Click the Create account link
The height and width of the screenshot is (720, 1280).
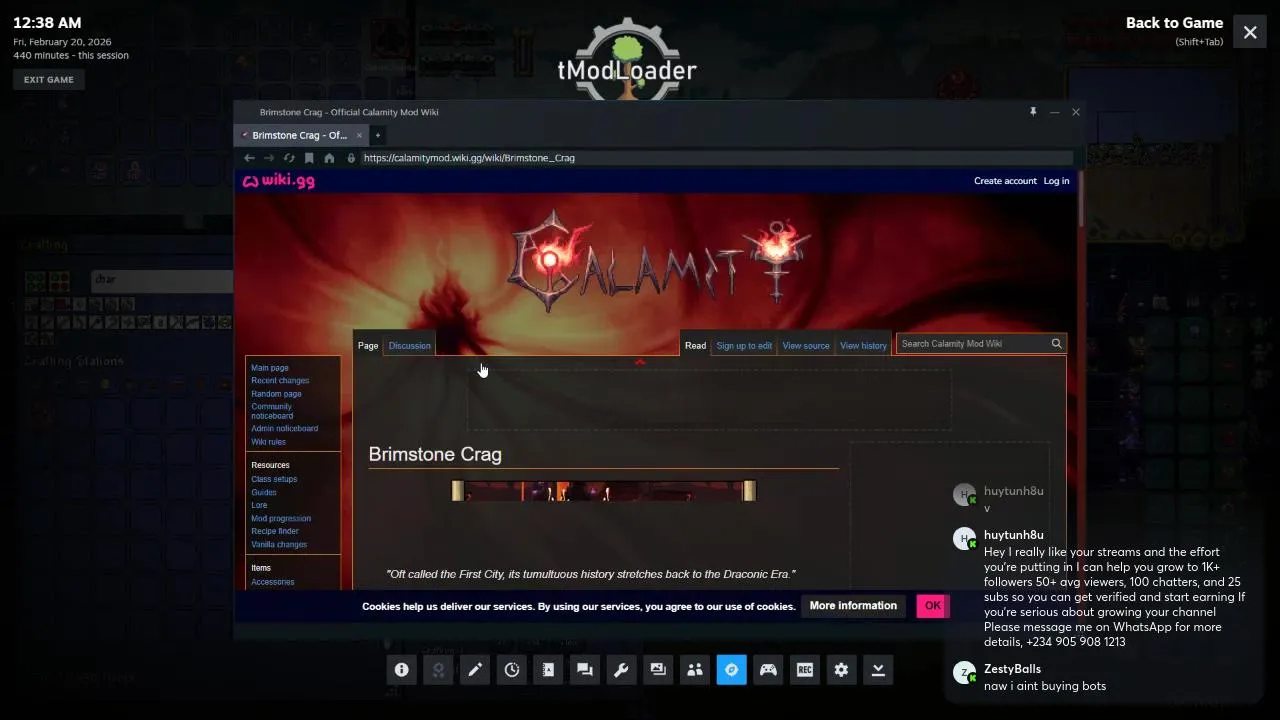[x=1005, y=181]
